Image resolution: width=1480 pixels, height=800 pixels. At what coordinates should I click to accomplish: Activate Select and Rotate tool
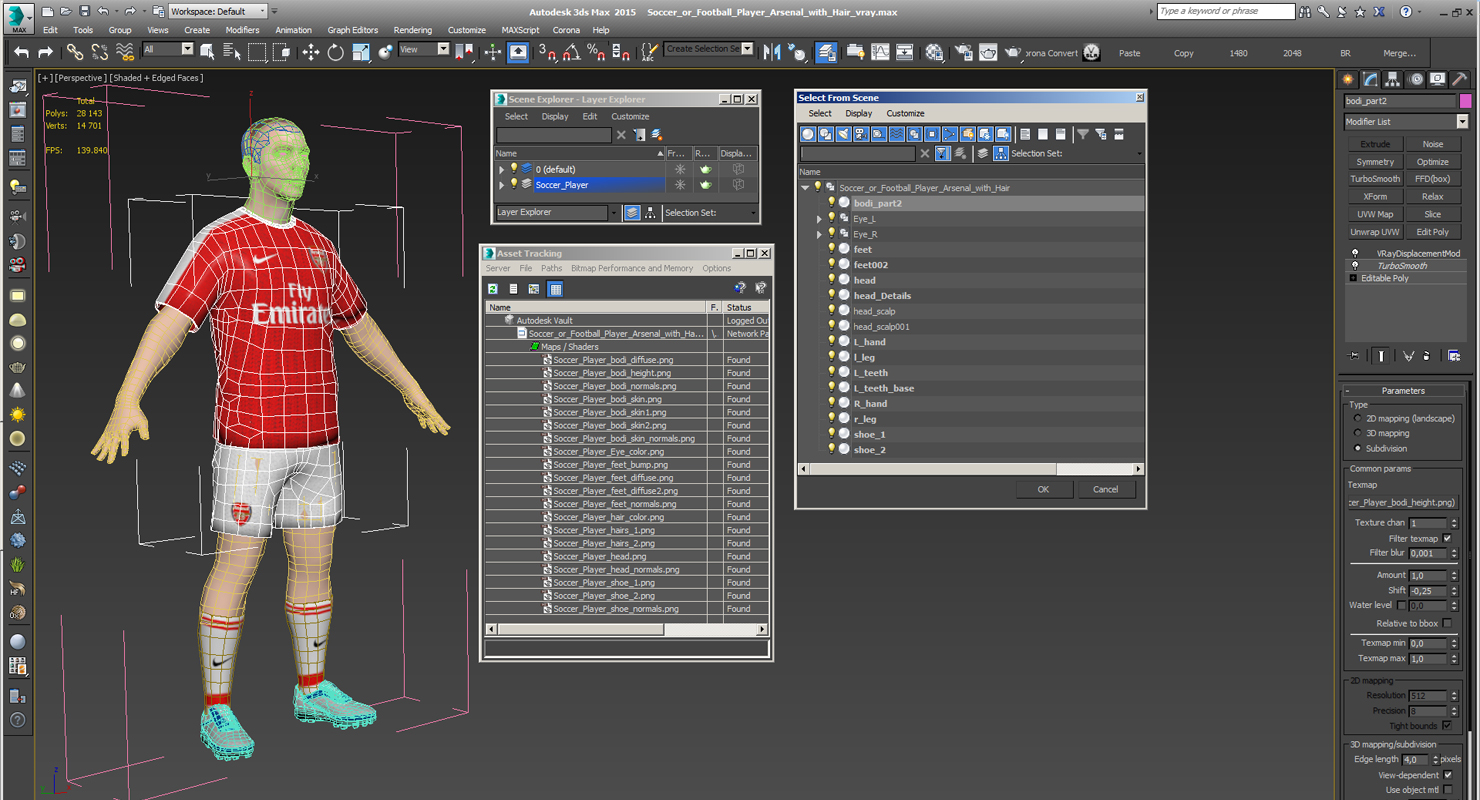point(336,52)
